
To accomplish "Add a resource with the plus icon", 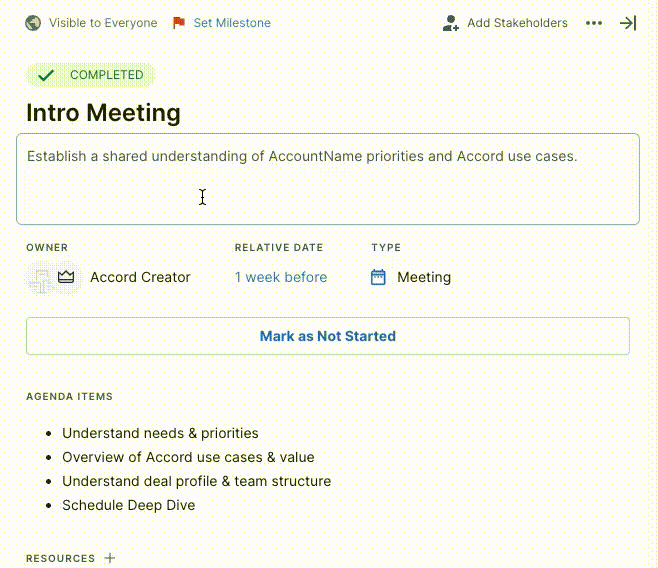I will click(x=110, y=558).
